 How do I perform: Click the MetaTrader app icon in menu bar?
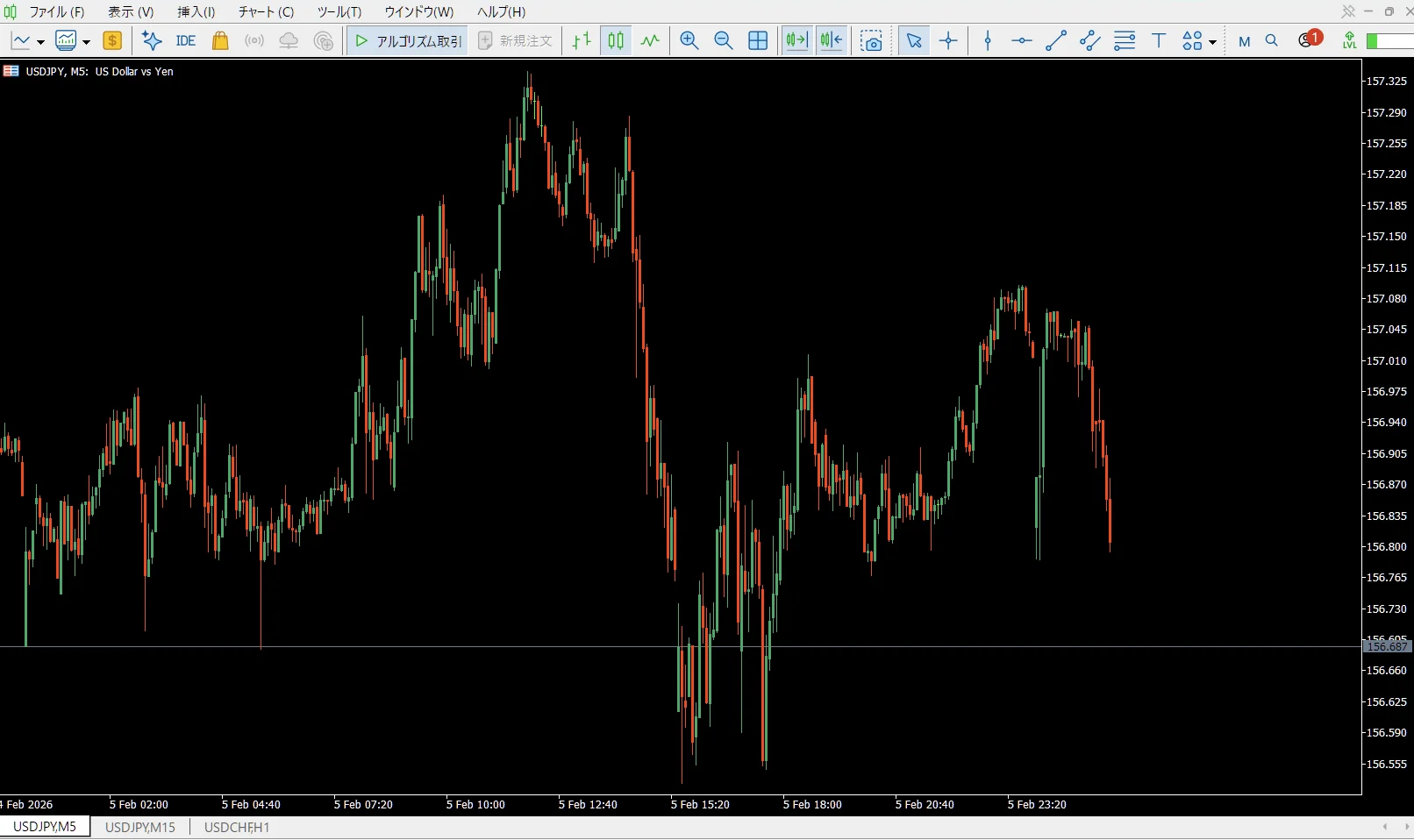[11, 11]
